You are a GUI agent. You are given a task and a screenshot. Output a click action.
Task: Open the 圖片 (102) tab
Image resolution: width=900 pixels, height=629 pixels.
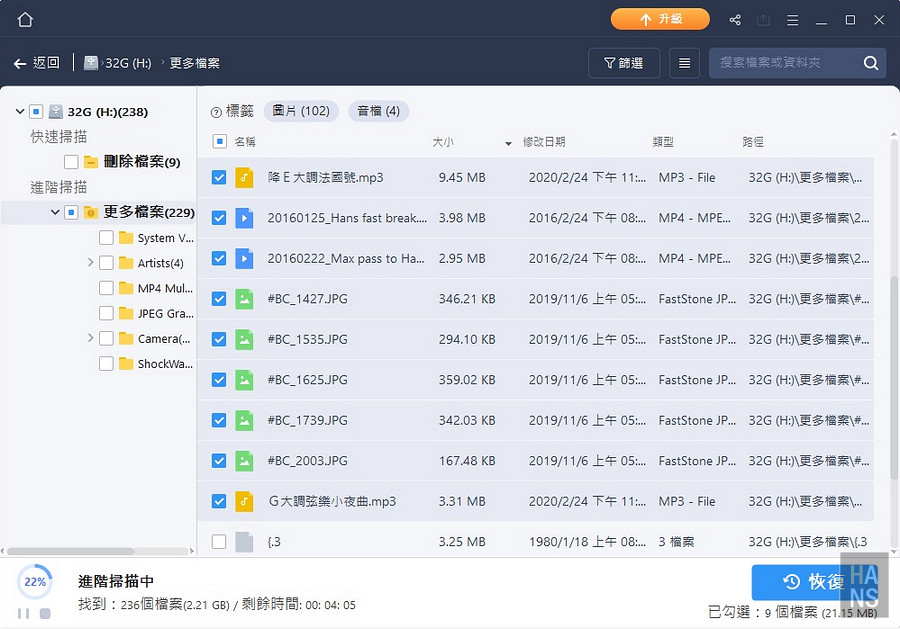pos(301,111)
